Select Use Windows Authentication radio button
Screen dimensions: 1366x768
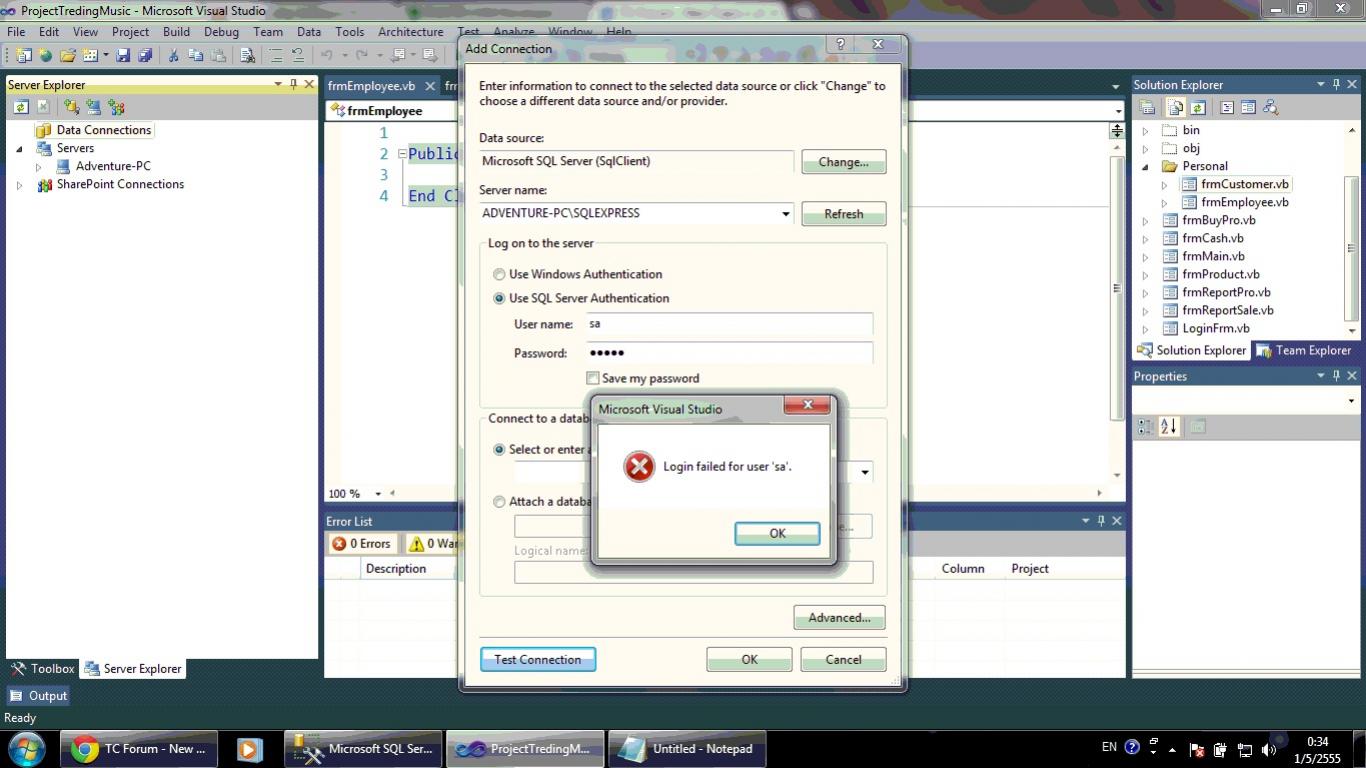tap(499, 274)
